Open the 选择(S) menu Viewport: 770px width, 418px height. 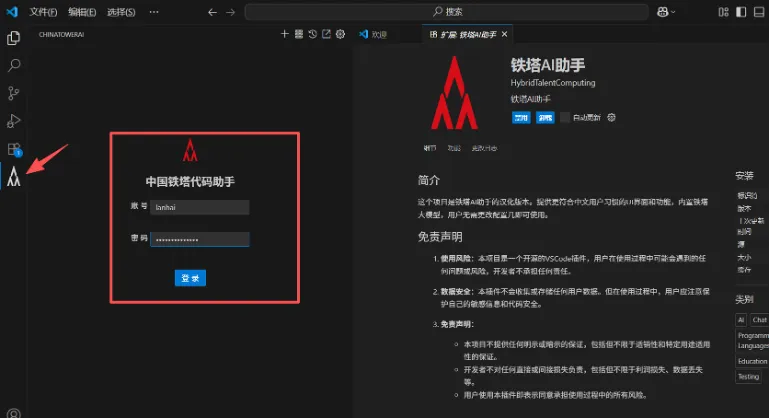121,12
